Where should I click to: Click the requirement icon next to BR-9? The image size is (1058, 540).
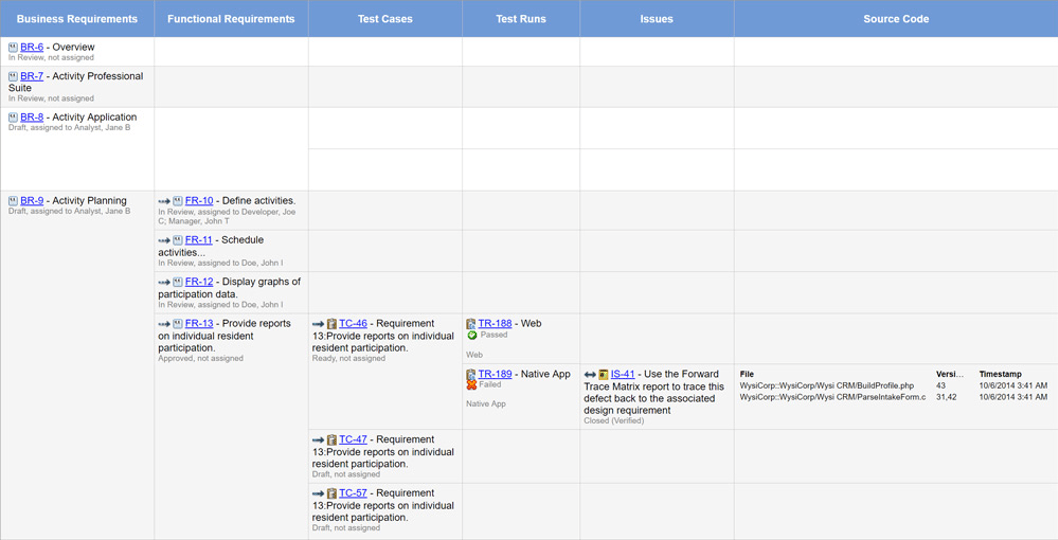(x=13, y=201)
